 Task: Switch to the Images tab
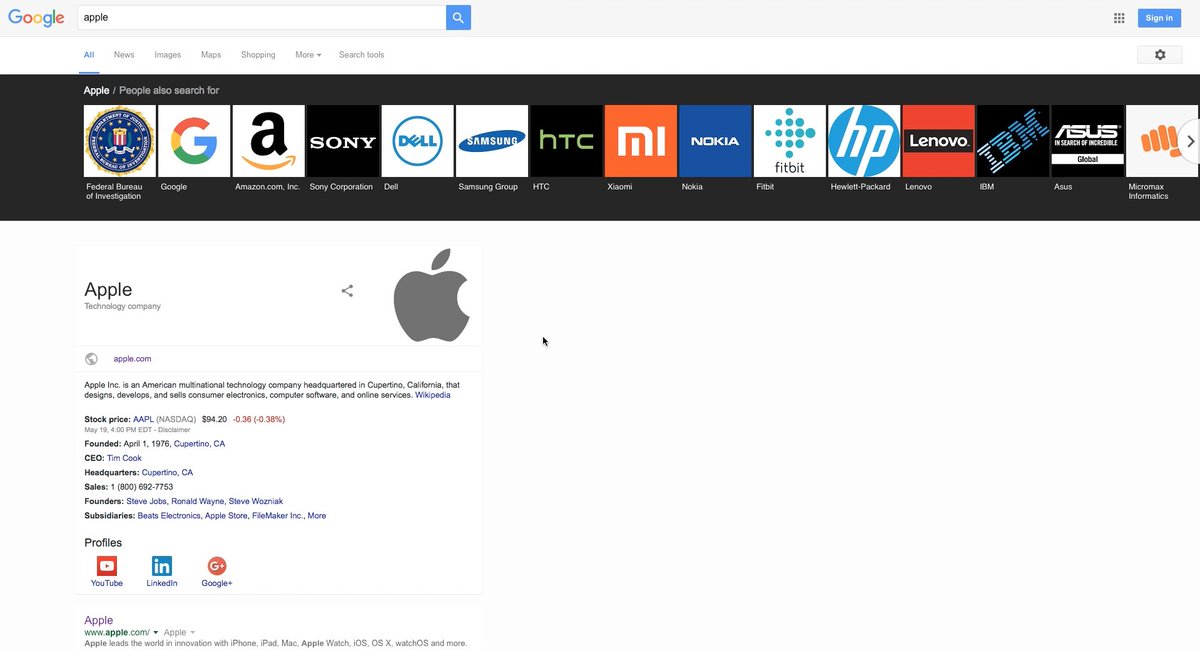(x=168, y=55)
